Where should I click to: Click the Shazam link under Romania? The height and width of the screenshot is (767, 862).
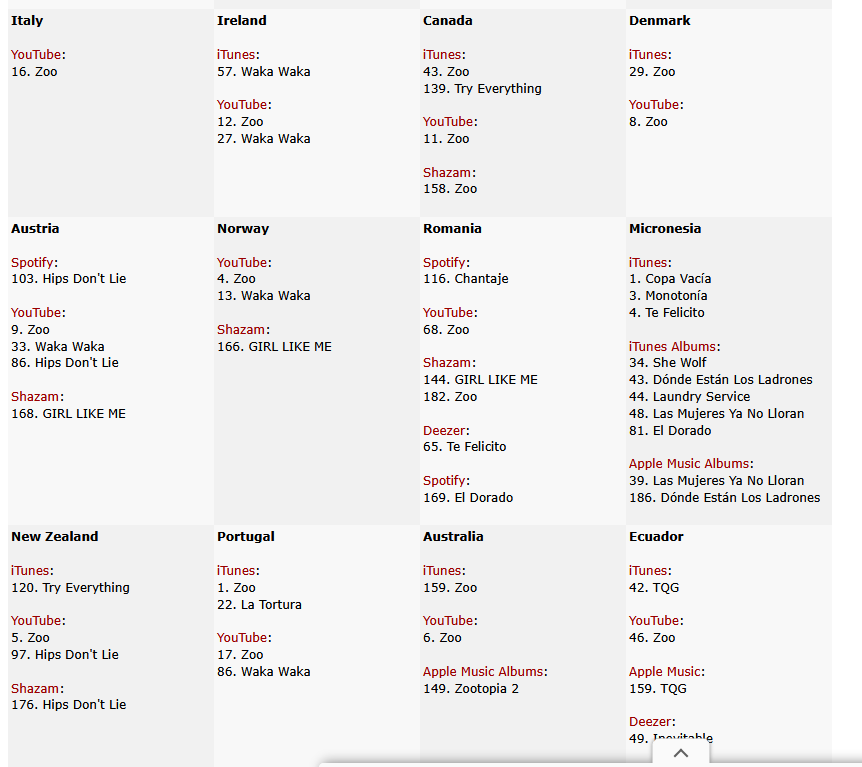click(x=447, y=363)
